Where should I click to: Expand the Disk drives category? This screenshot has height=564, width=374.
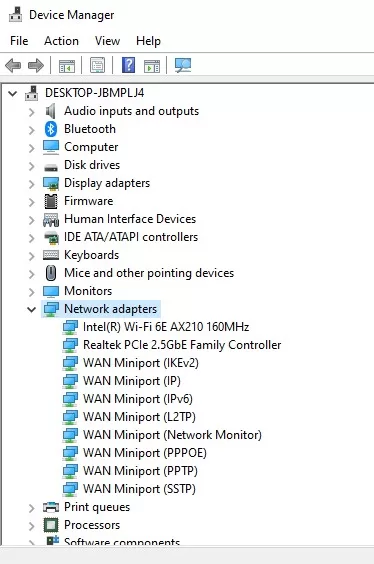click(32, 166)
